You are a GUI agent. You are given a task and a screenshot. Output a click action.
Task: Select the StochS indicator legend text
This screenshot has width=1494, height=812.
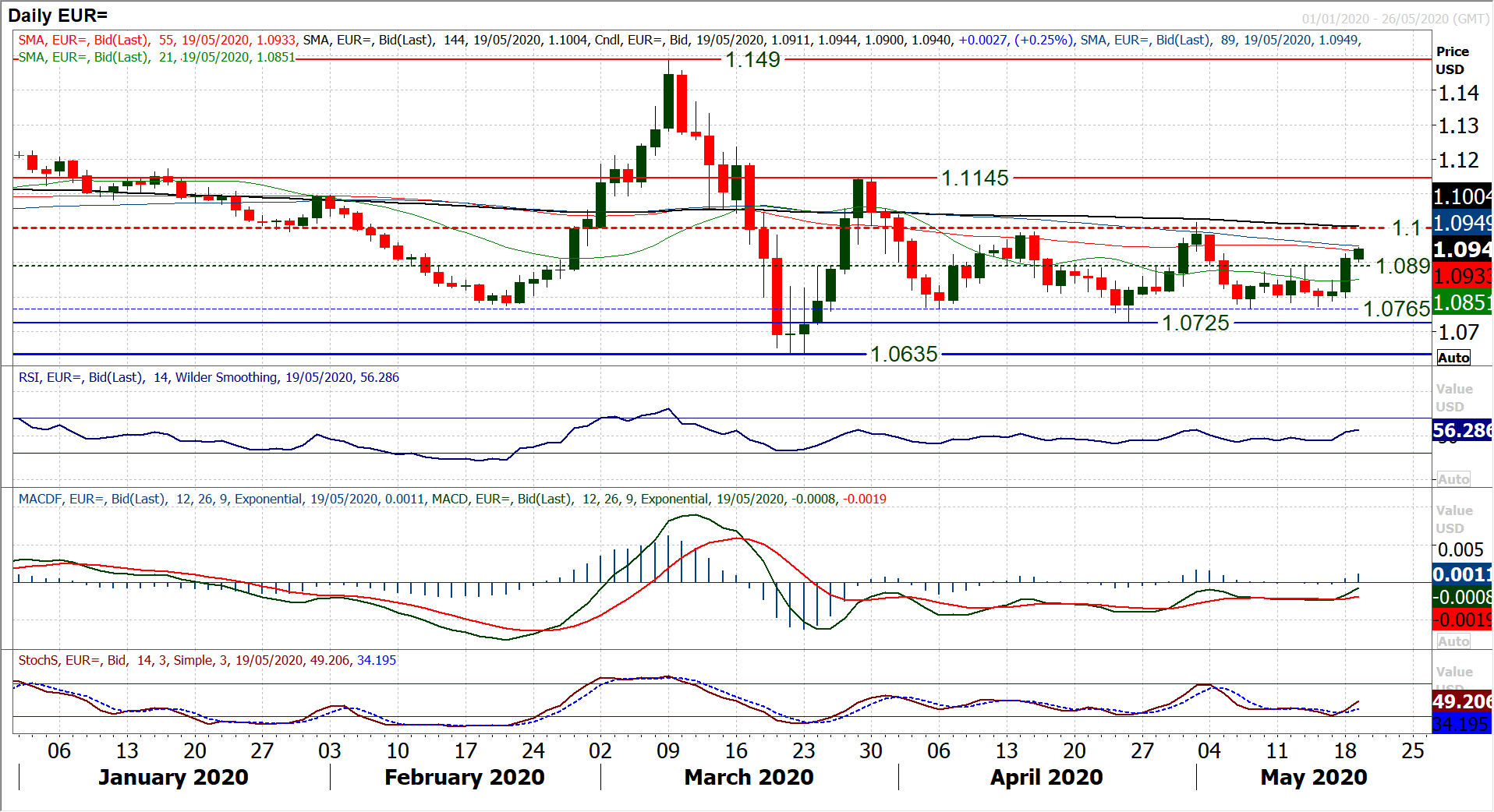(207, 661)
